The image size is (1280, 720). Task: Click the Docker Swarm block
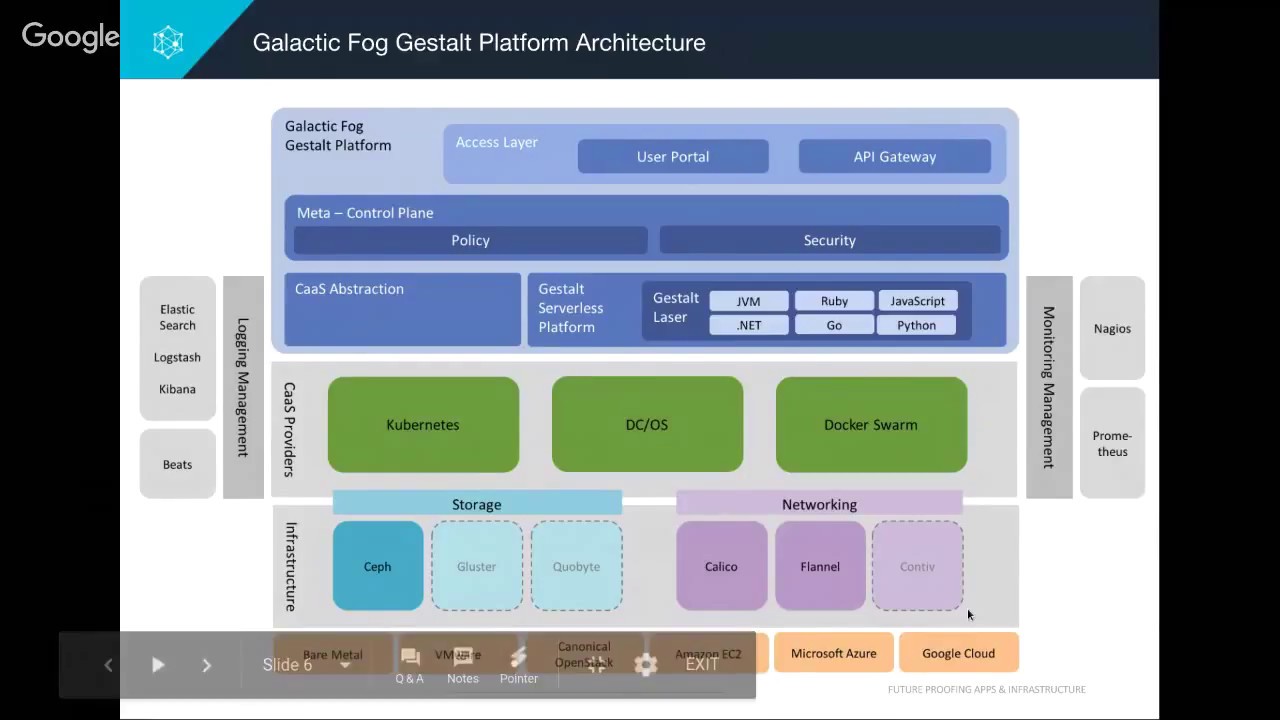click(871, 424)
